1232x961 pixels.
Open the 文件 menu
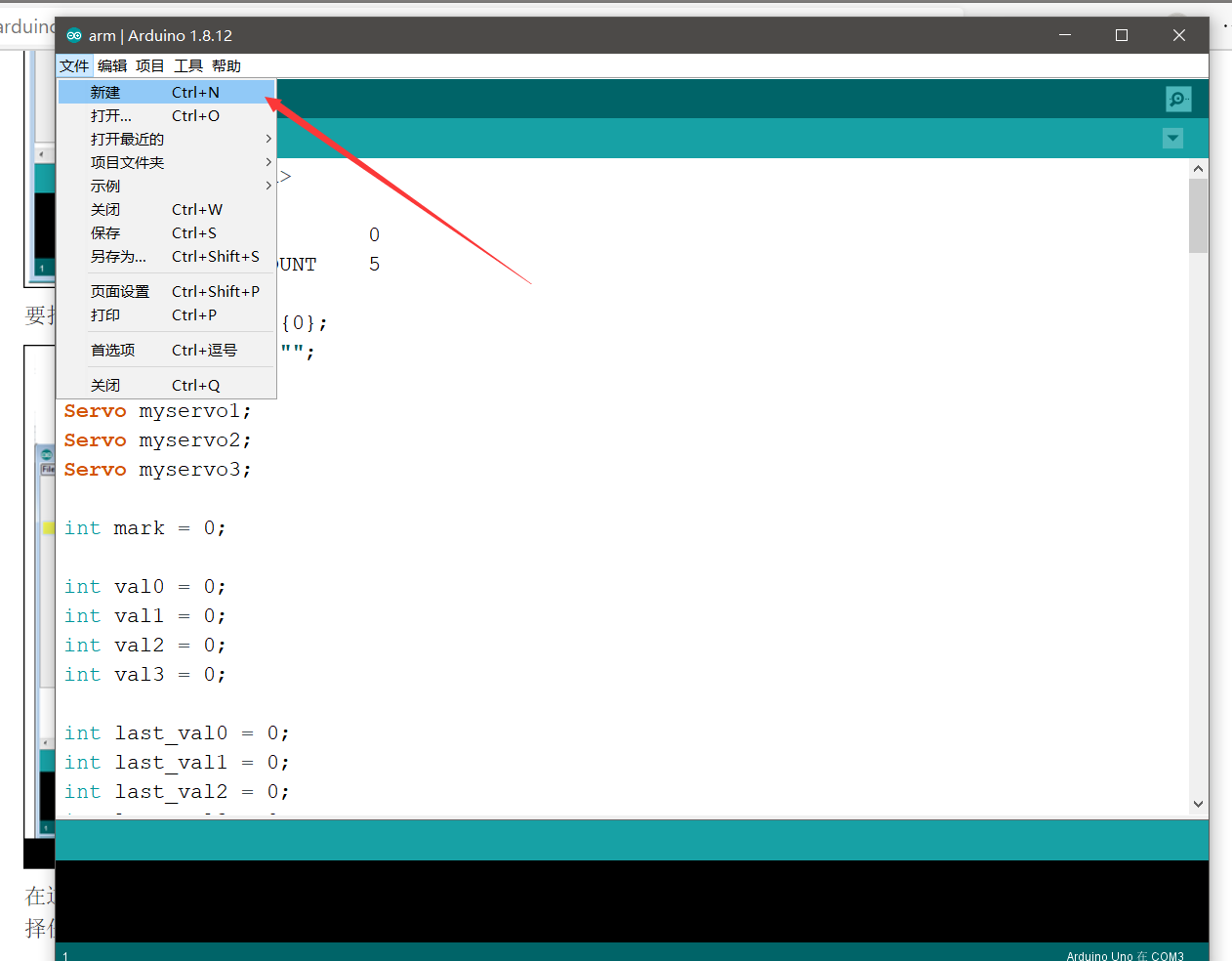[74, 65]
